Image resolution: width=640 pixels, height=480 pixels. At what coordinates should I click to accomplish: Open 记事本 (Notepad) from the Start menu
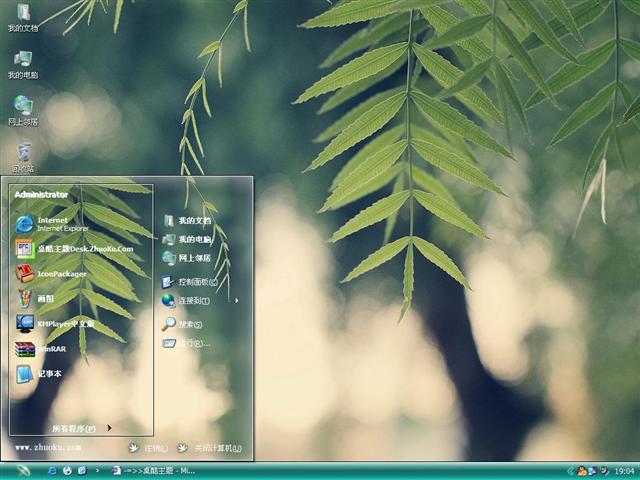point(48,374)
